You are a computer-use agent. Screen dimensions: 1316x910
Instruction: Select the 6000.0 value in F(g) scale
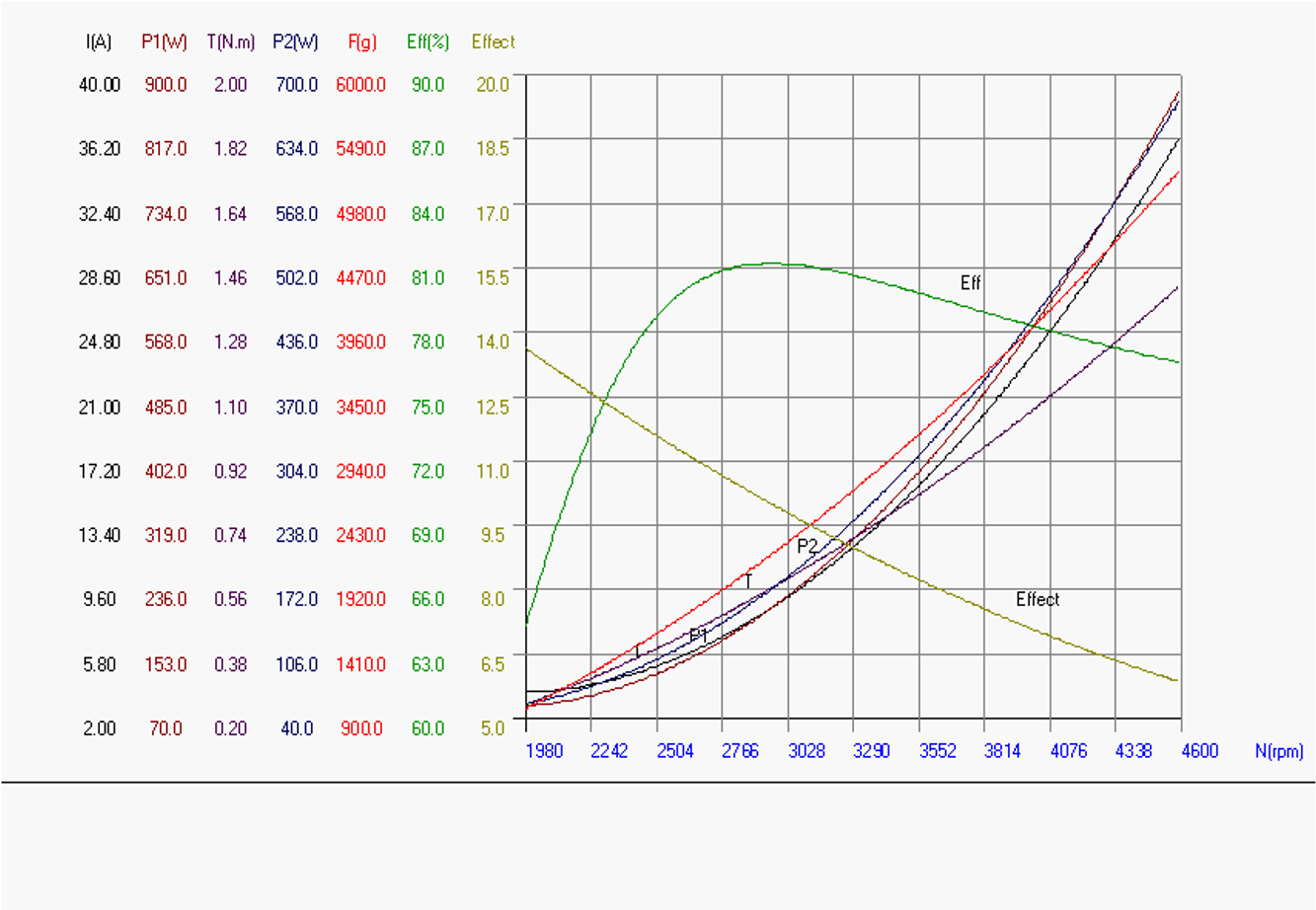[x=361, y=85]
